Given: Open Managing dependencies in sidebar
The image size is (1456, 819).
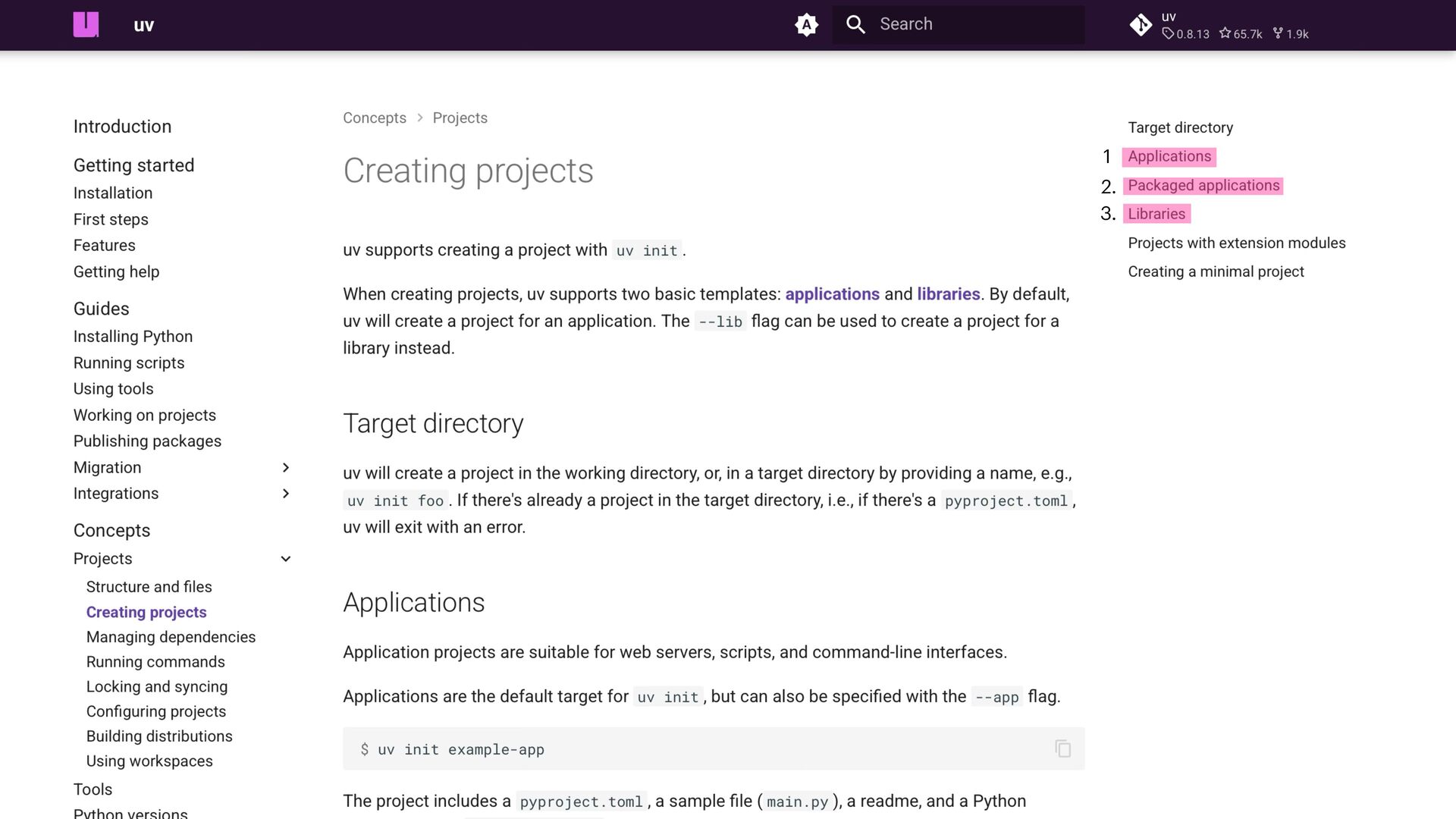Looking at the screenshot, I should 171,637.
